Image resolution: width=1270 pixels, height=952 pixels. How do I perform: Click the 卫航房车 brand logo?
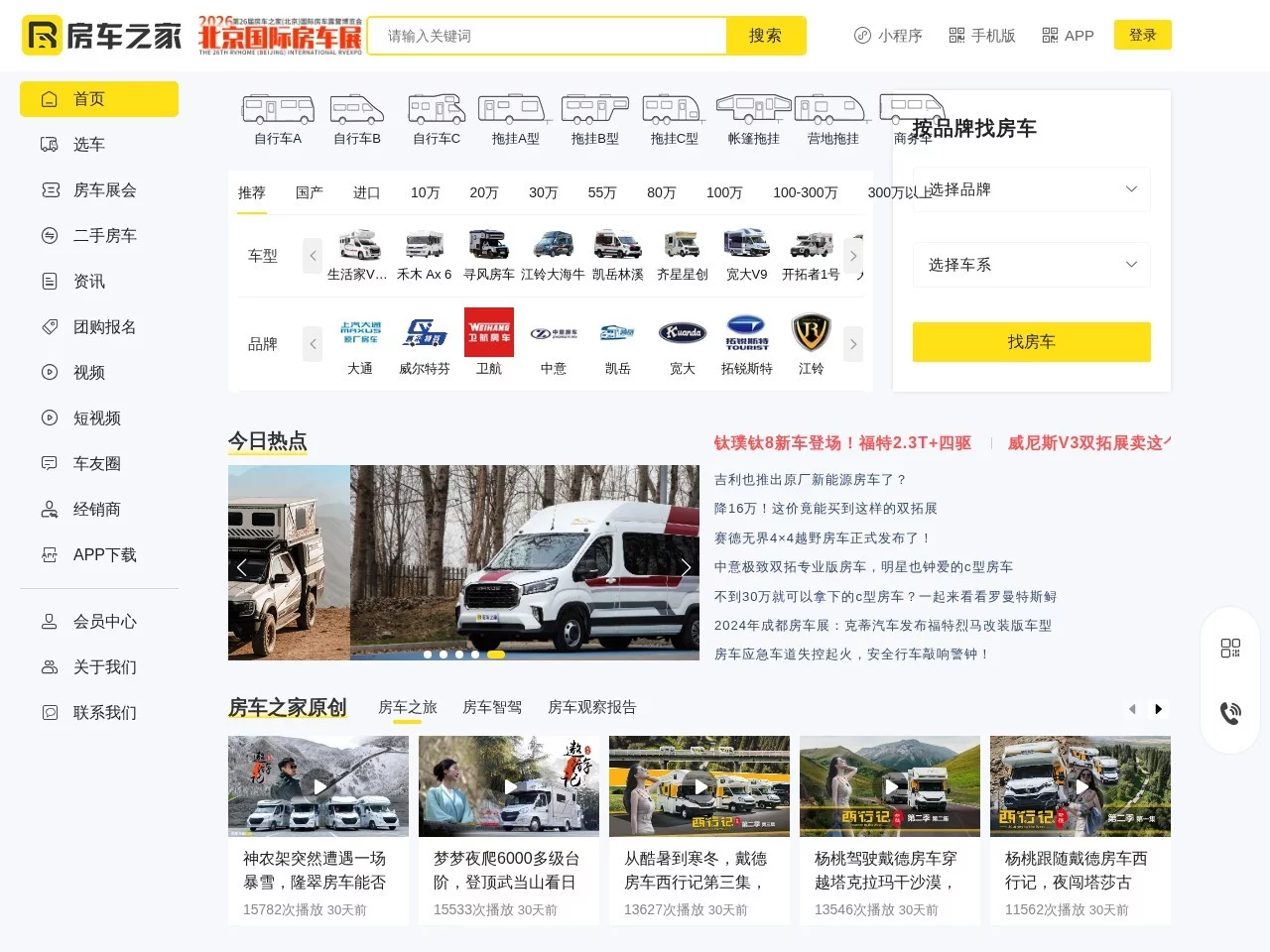click(488, 331)
